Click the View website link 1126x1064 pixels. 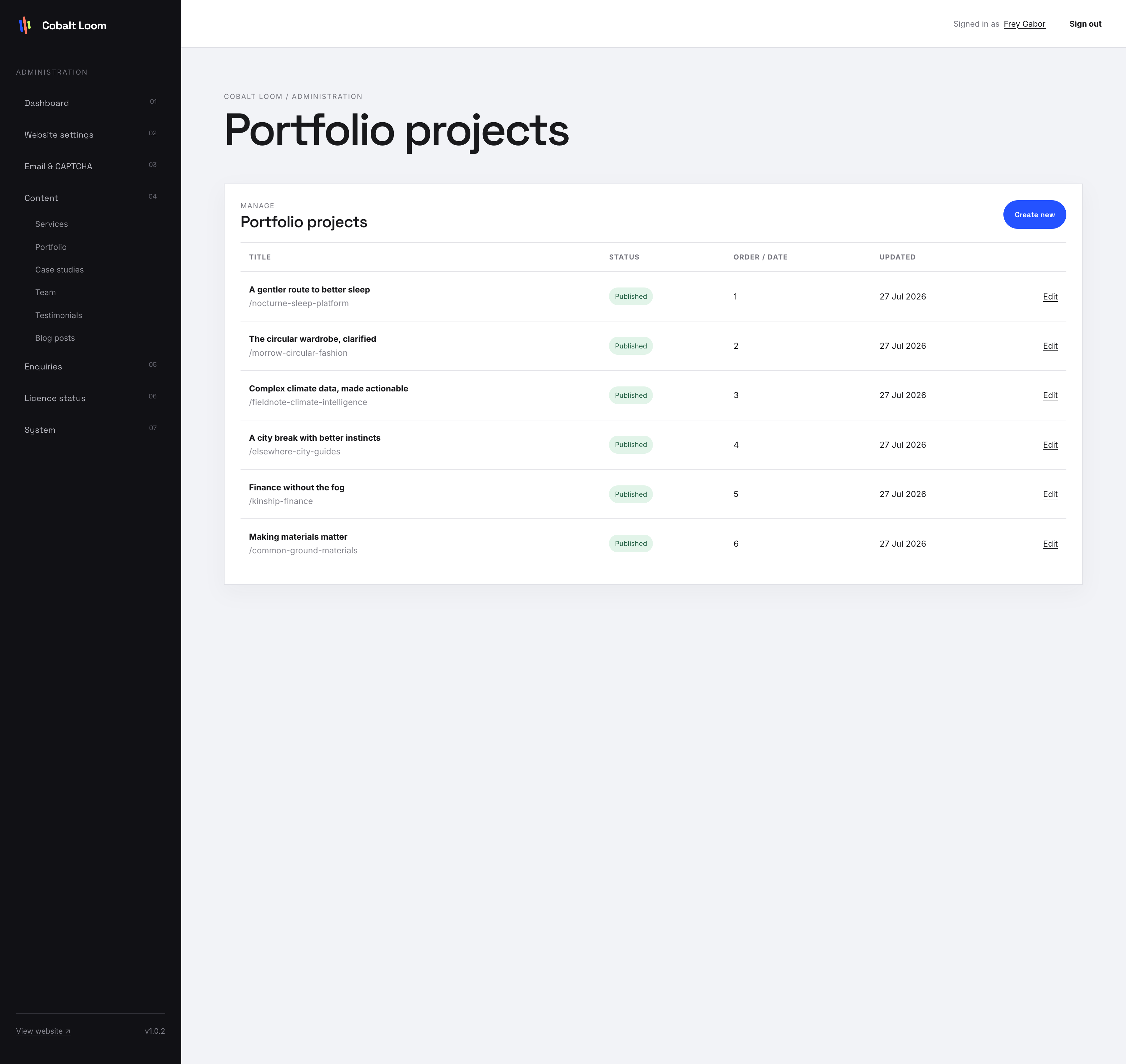pos(43,1031)
